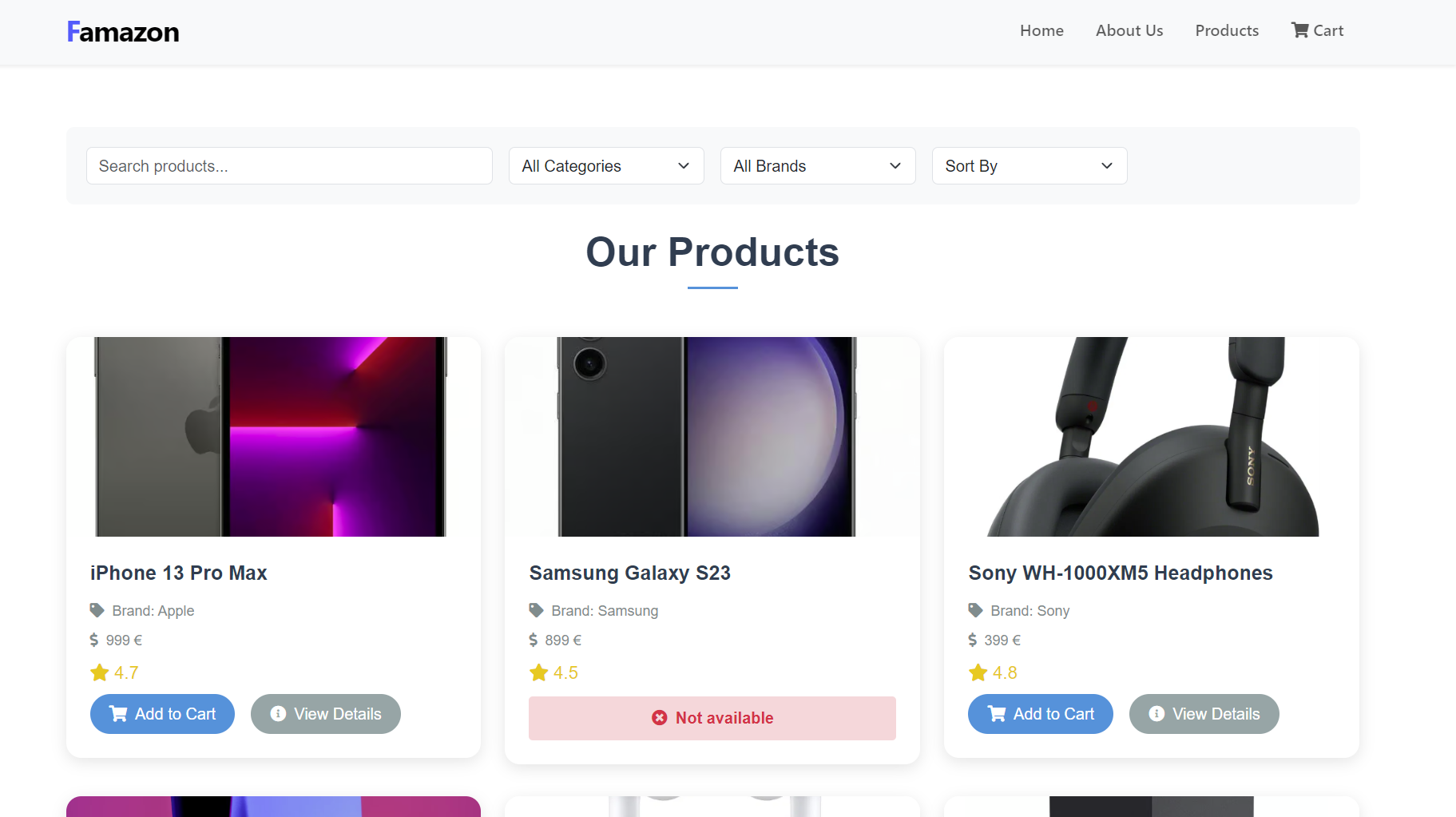Click the brand tag icon for Samsung Galaxy S23
Screen dimensions: 1456x817
coord(535,609)
